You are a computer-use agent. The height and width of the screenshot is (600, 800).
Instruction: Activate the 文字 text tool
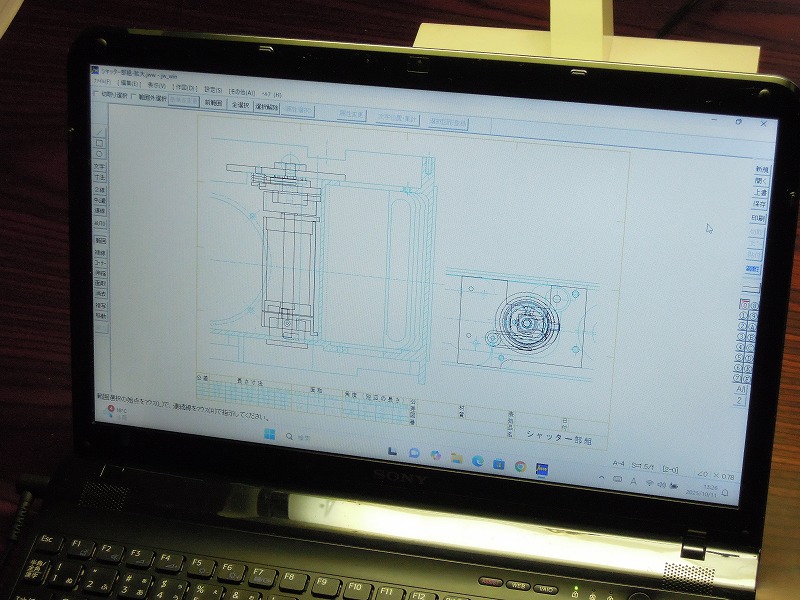[100, 167]
